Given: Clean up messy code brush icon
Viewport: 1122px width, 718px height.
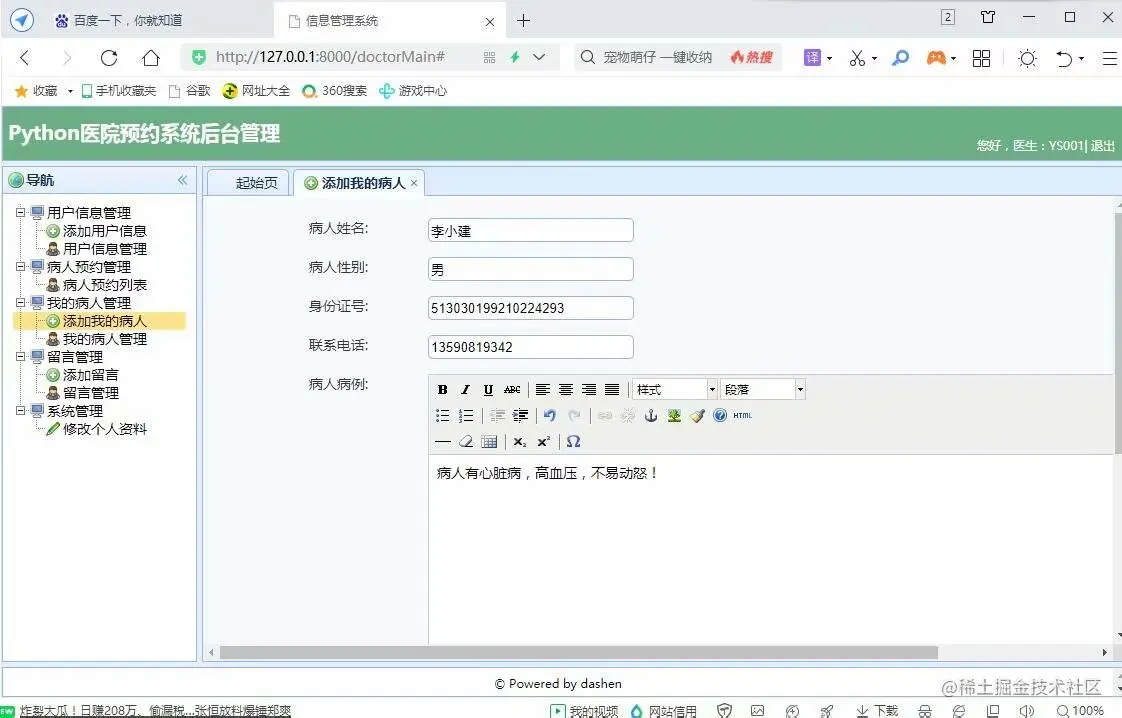Looking at the screenshot, I should 697,415.
